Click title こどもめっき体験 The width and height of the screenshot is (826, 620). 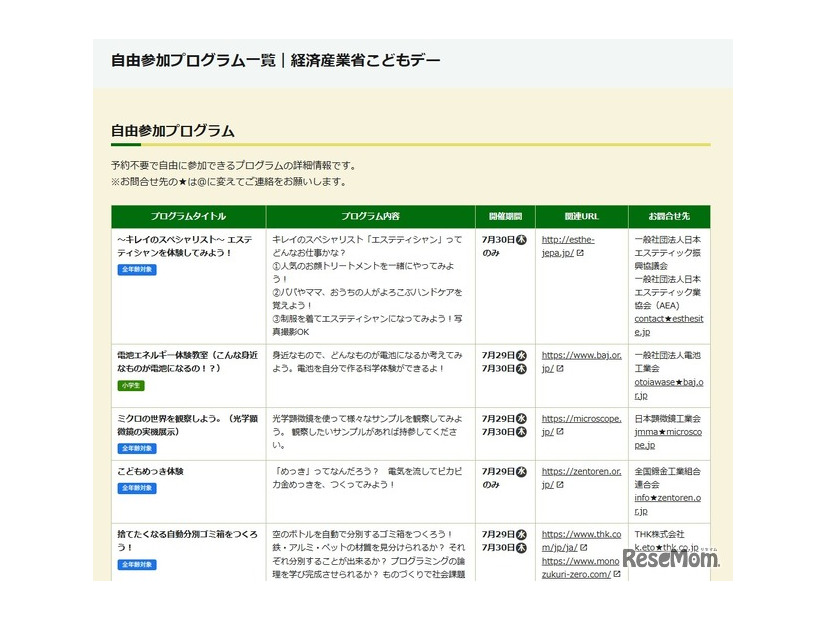150,471
